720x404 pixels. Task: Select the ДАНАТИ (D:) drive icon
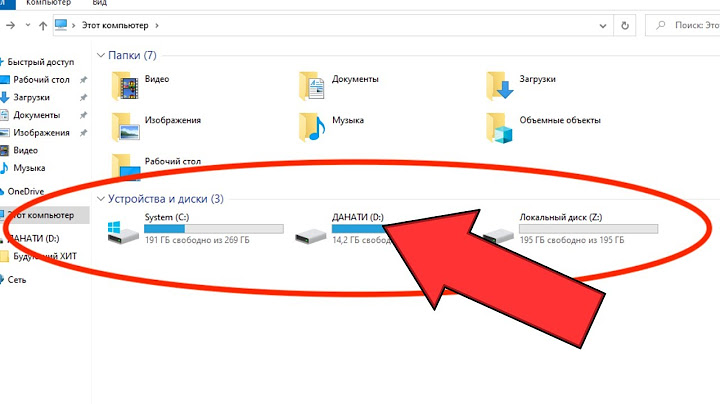(x=310, y=236)
